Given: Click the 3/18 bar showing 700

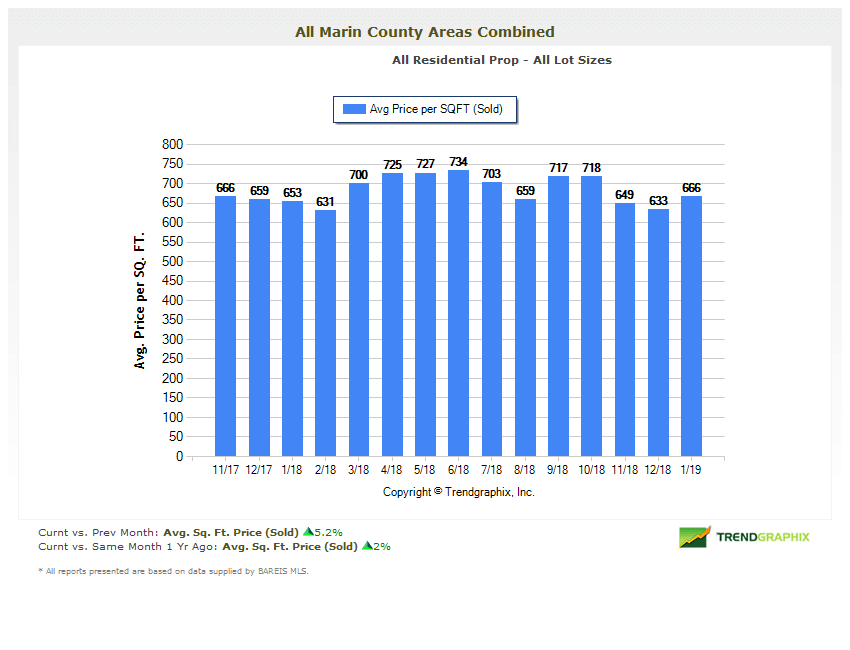Looking at the screenshot, I should click(x=359, y=319).
